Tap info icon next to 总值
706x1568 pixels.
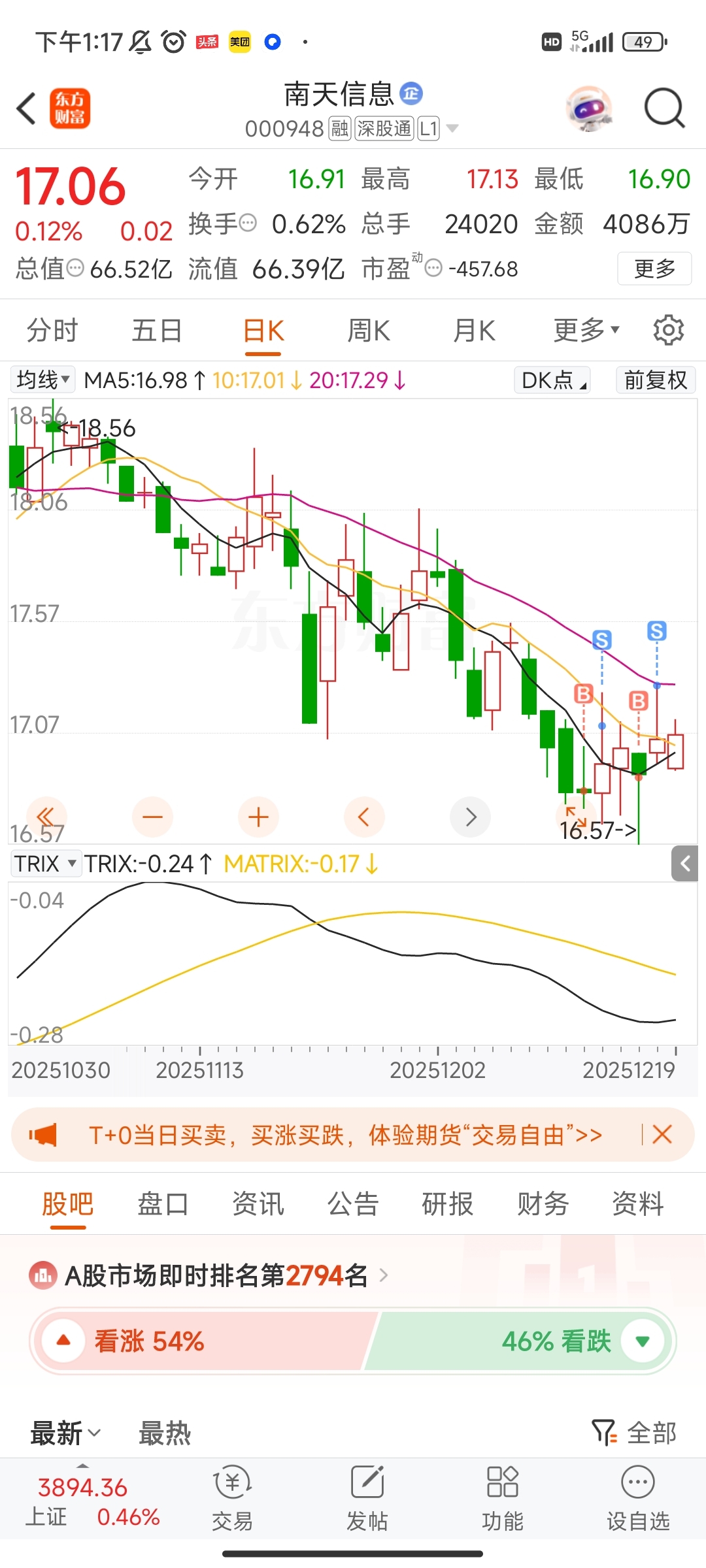75,268
